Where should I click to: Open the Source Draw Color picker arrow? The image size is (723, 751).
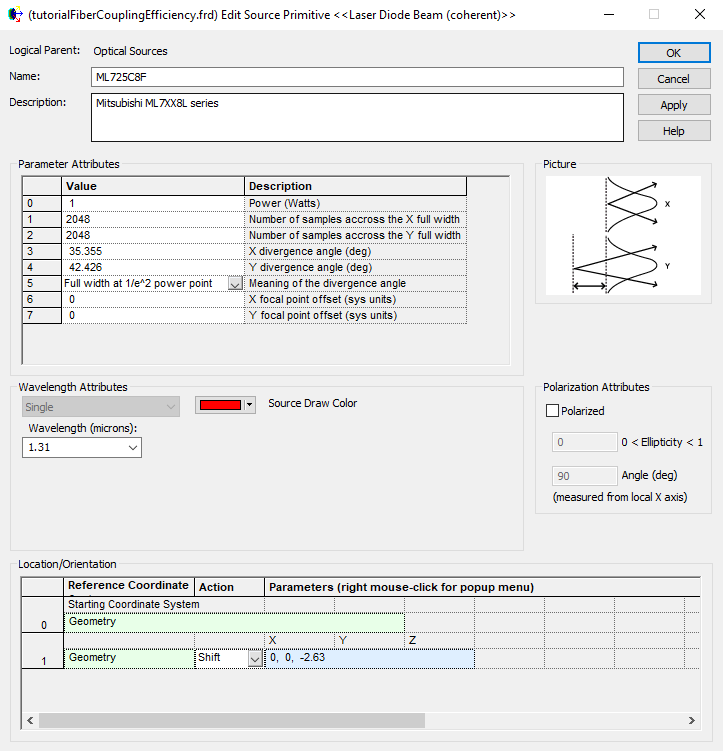(250, 405)
